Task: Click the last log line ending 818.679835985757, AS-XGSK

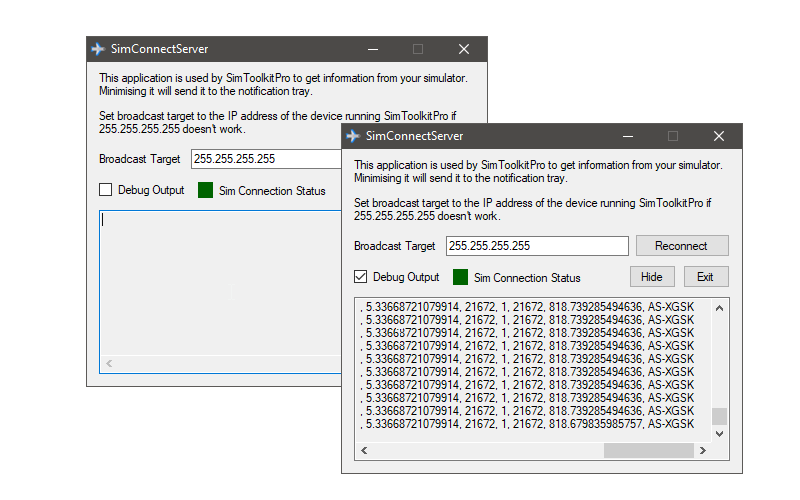Action: click(x=527, y=424)
